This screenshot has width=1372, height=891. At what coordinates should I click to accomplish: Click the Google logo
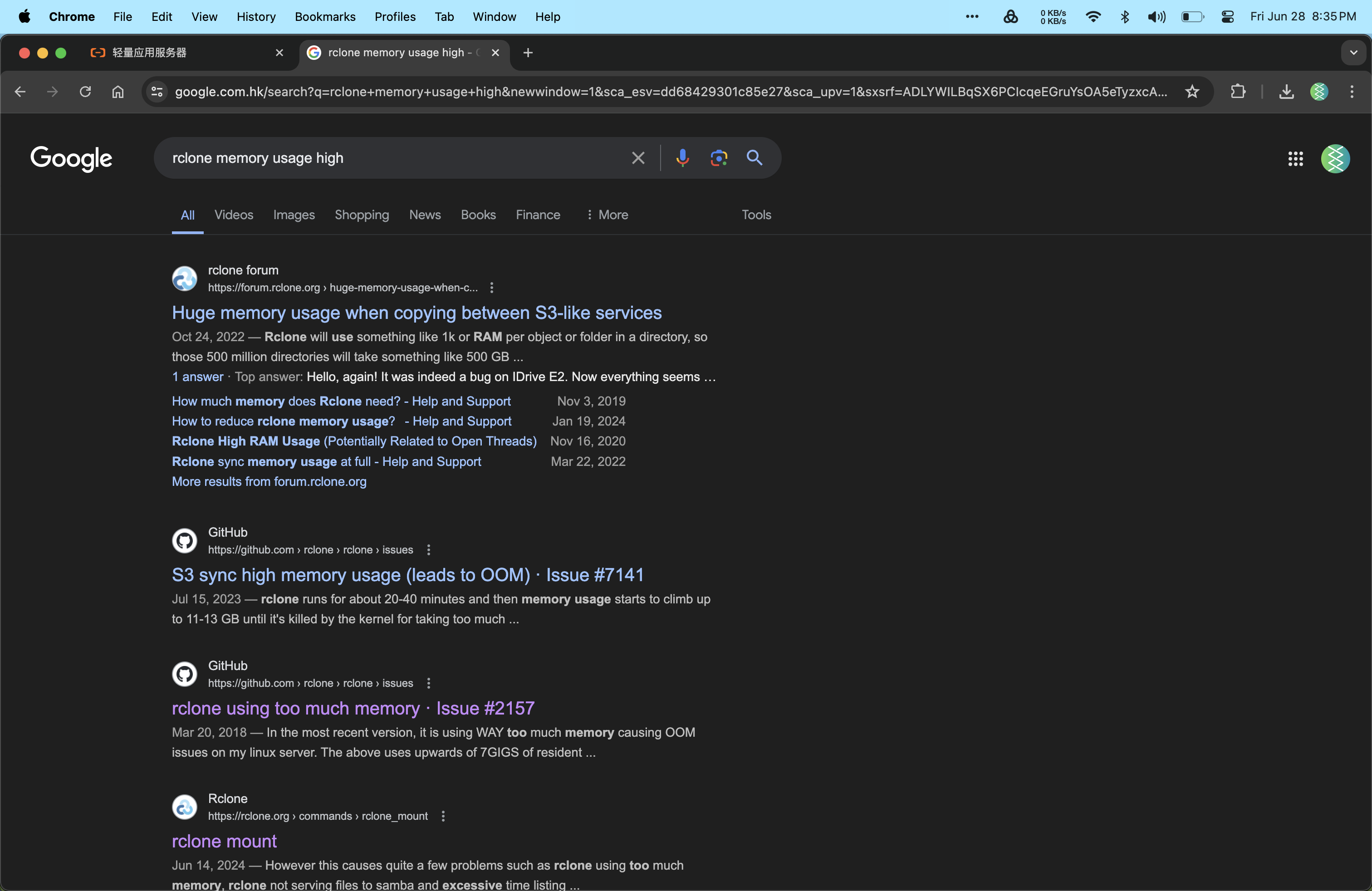(71, 158)
